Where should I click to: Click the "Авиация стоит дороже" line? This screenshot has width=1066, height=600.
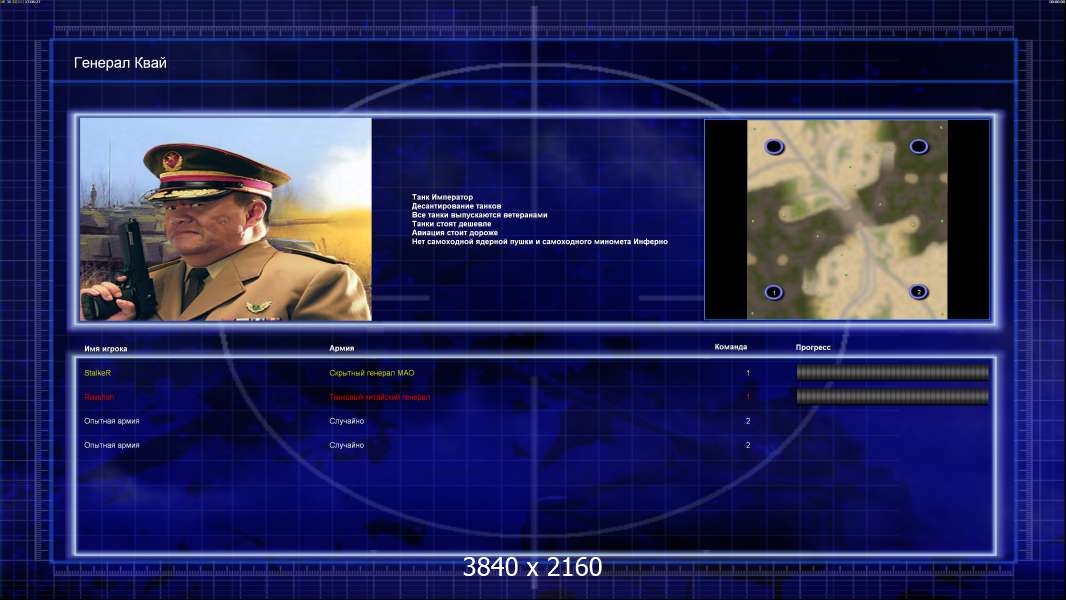(455, 232)
